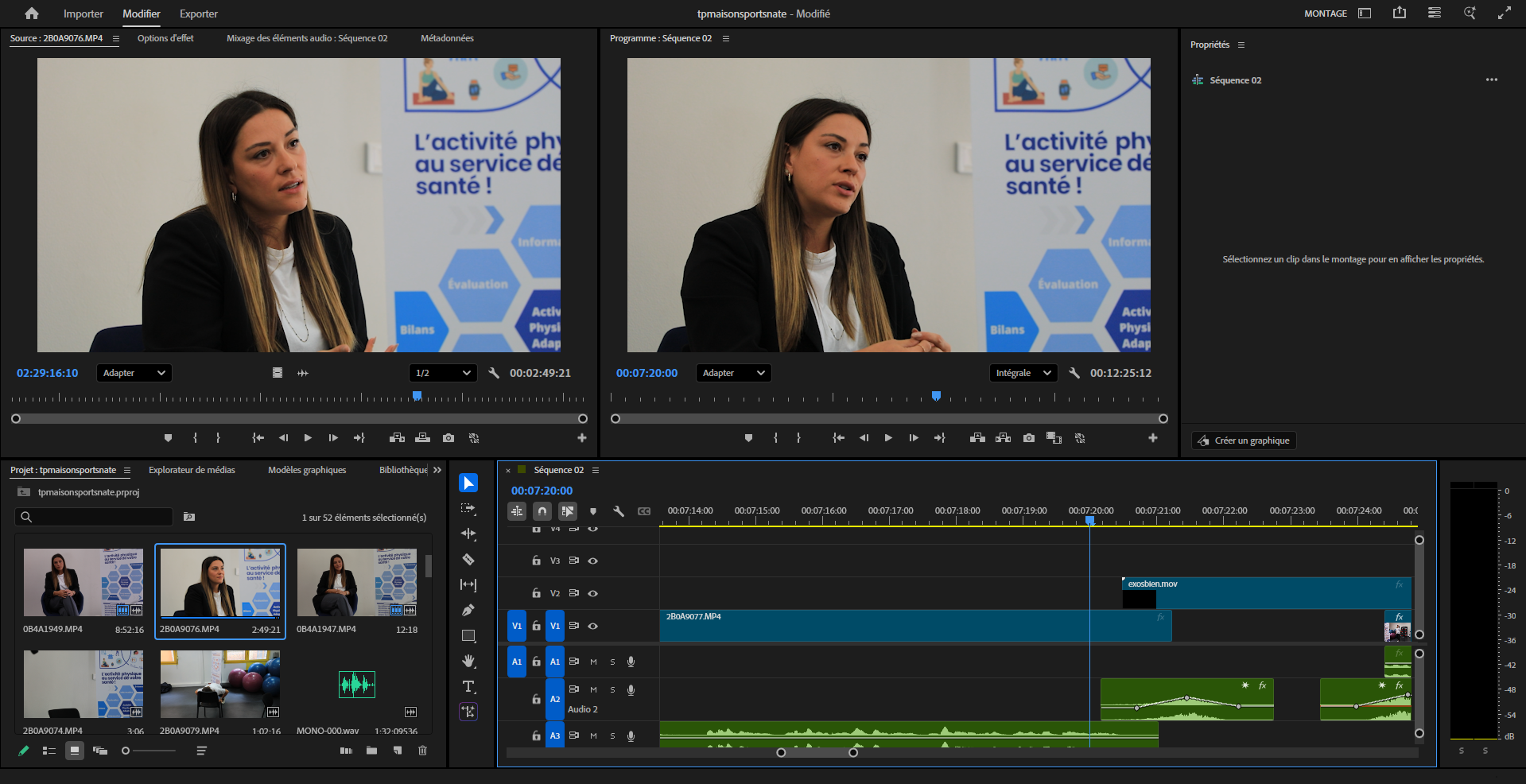This screenshot has height=784, width=1526.
Task: Click Export Frame camera in Program monitor
Action: tap(1029, 438)
